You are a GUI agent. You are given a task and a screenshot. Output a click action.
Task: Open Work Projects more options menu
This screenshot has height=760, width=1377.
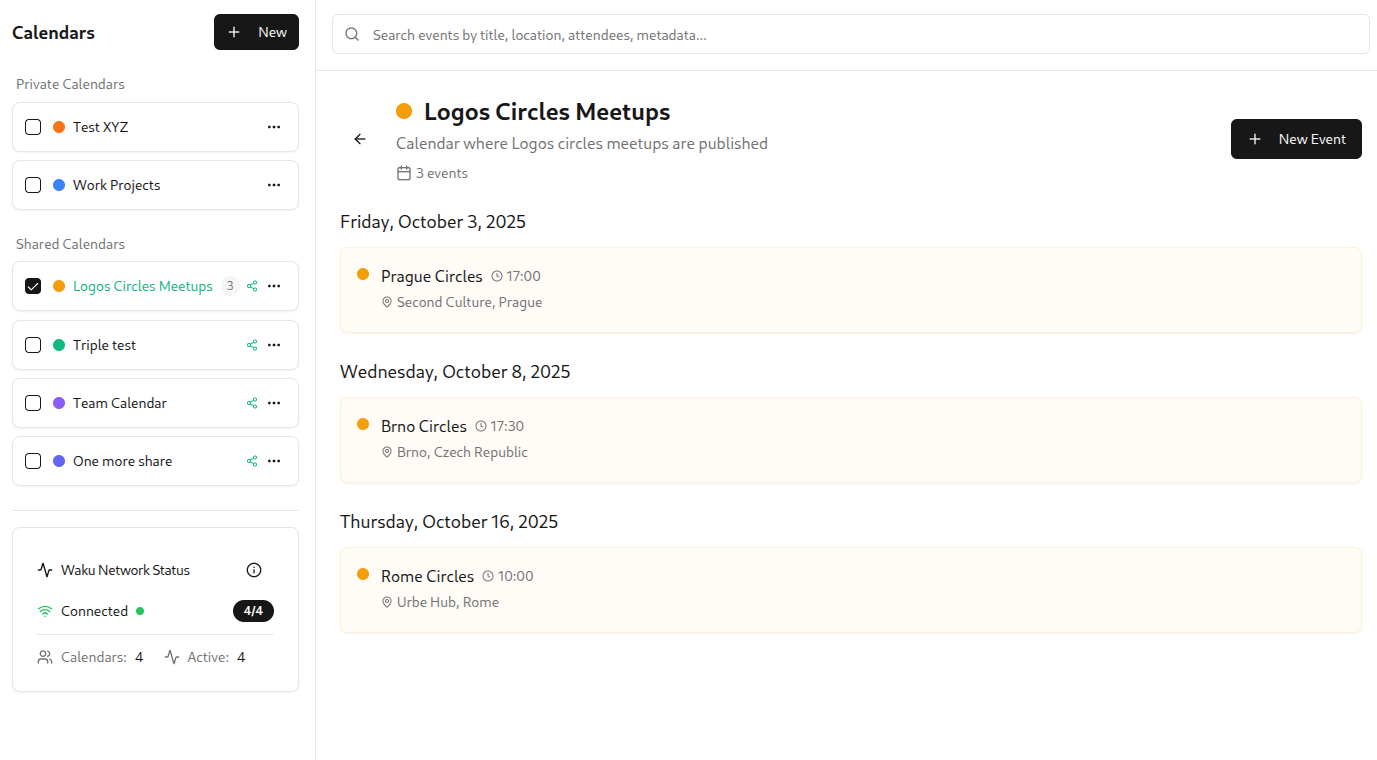pos(274,185)
